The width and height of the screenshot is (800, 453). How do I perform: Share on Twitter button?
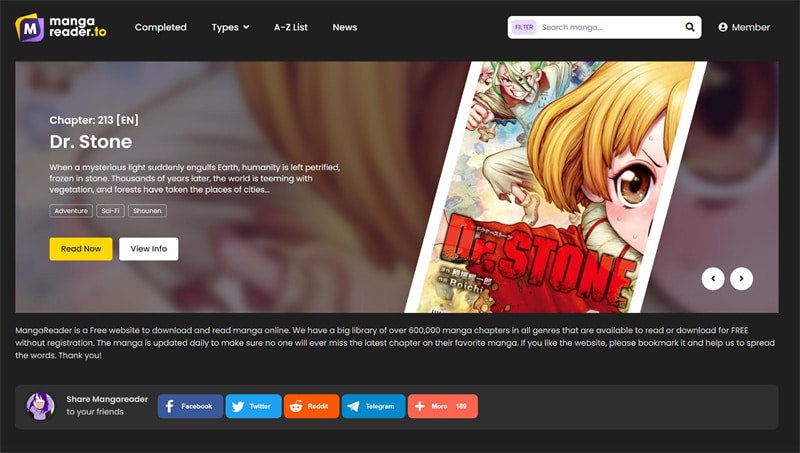[x=253, y=406]
